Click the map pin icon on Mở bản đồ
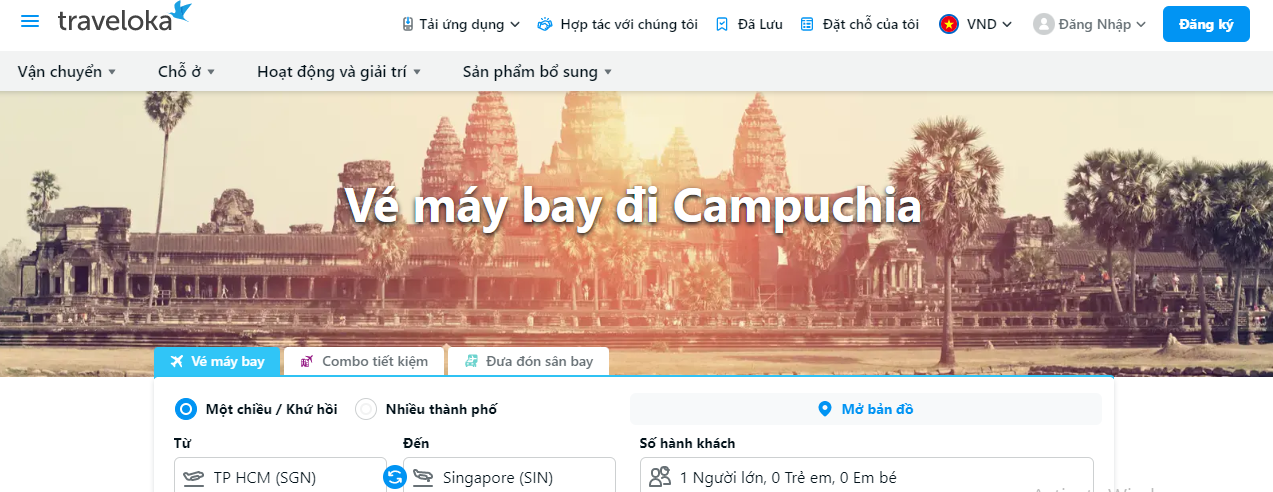1273x492 pixels. (x=825, y=409)
